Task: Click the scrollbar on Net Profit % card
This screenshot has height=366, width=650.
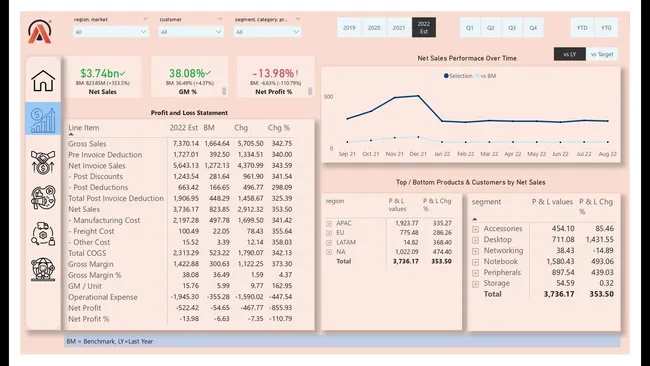Action: pyautogui.click(x=310, y=91)
